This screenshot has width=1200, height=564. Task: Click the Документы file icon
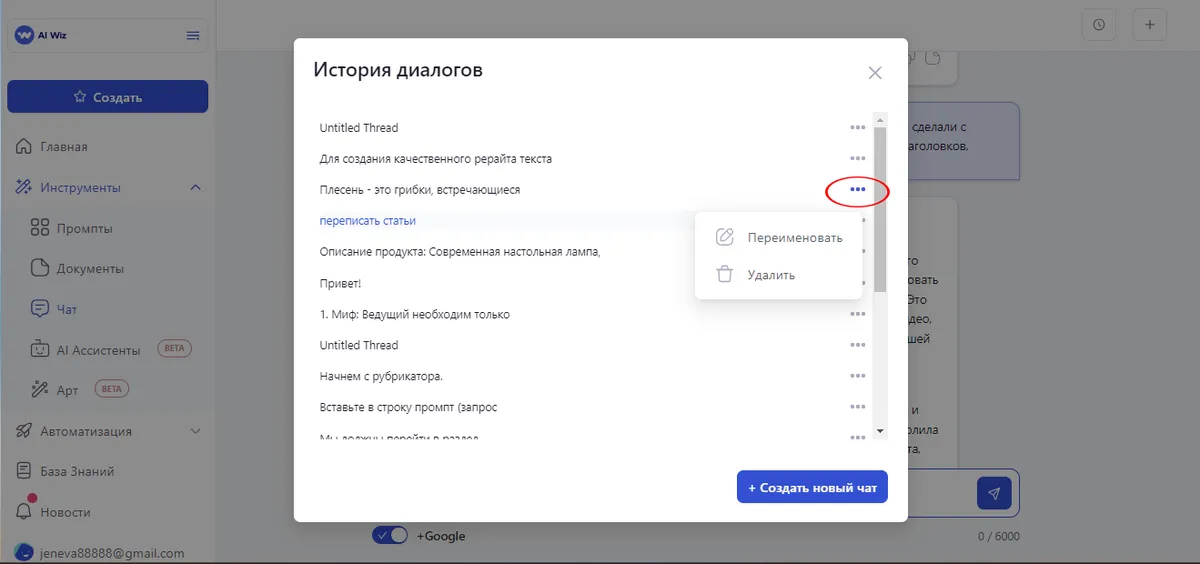(40, 268)
